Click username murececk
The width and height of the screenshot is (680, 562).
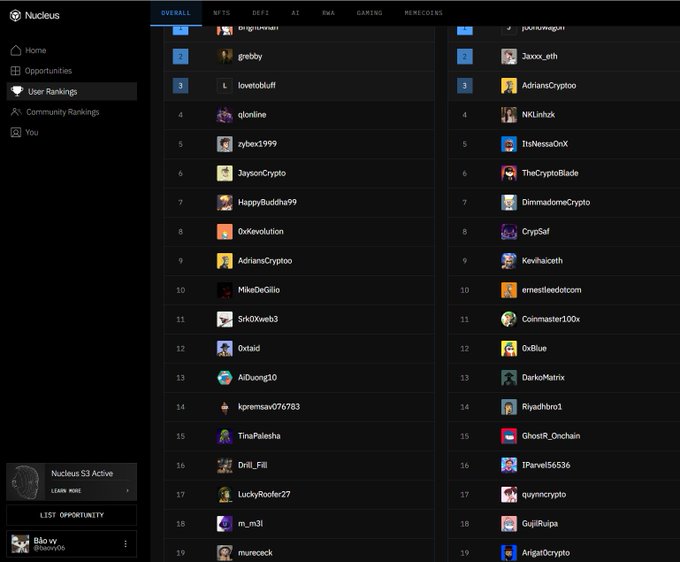[255, 553]
